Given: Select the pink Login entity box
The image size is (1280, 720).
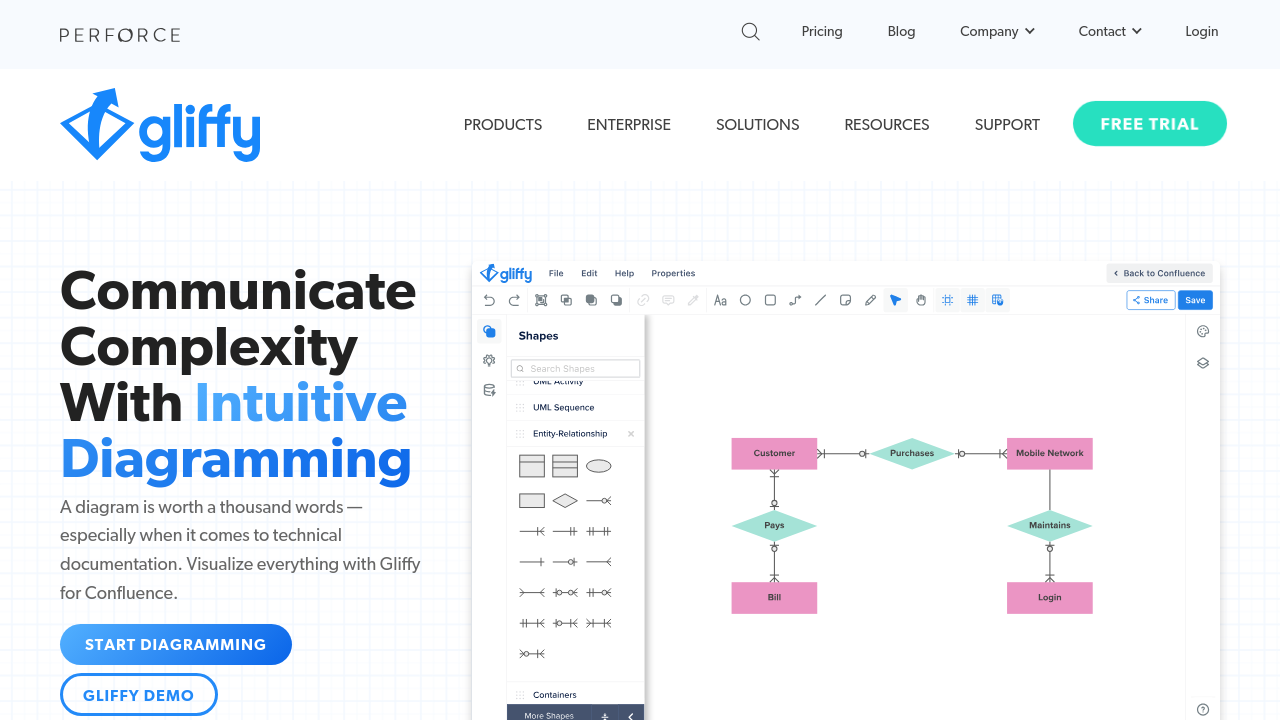Looking at the screenshot, I should point(1050,597).
